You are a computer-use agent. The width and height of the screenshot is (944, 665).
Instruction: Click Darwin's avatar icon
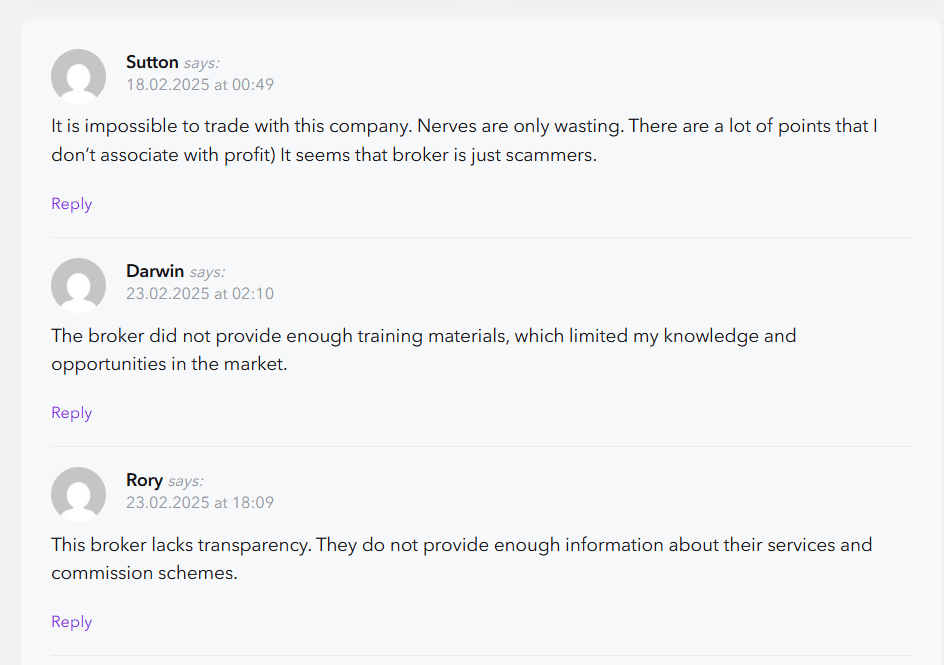(x=78, y=285)
